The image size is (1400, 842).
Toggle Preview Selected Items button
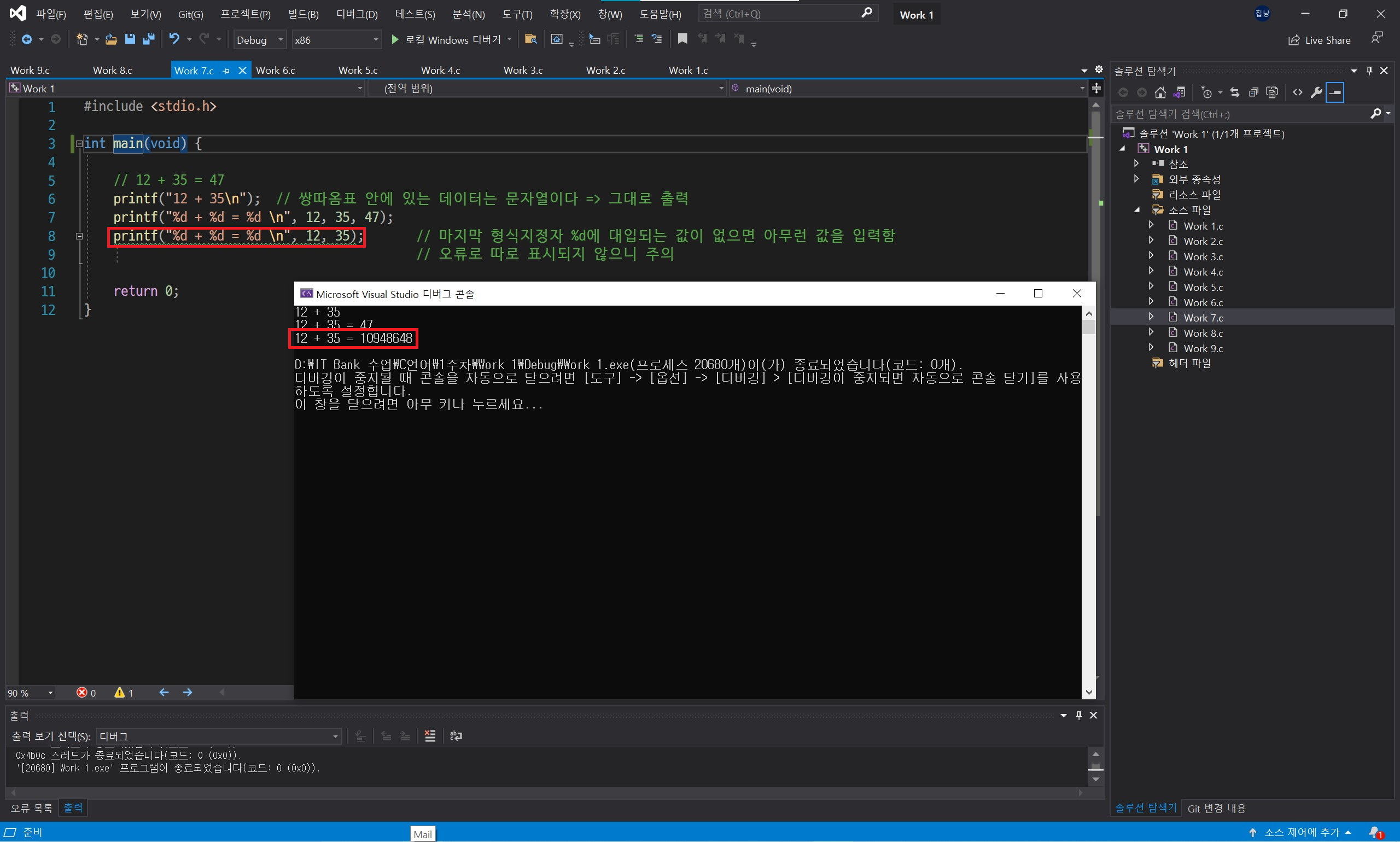click(x=1335, y=92)
